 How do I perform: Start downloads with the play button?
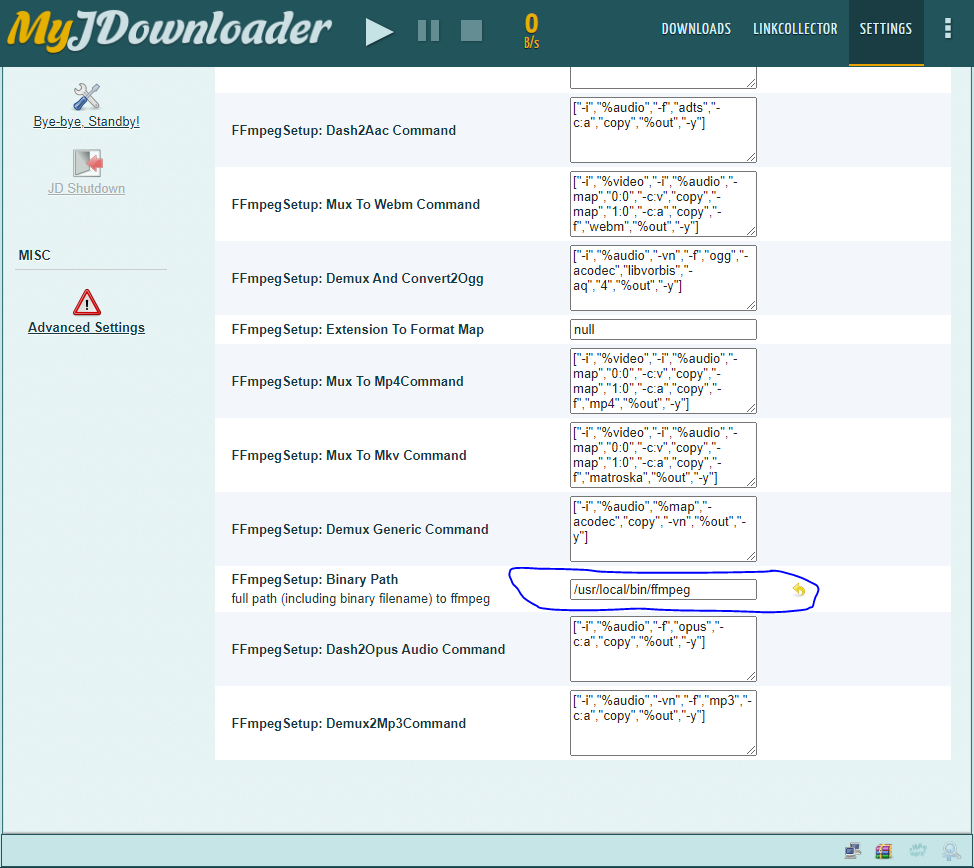(x=379, y=32)
